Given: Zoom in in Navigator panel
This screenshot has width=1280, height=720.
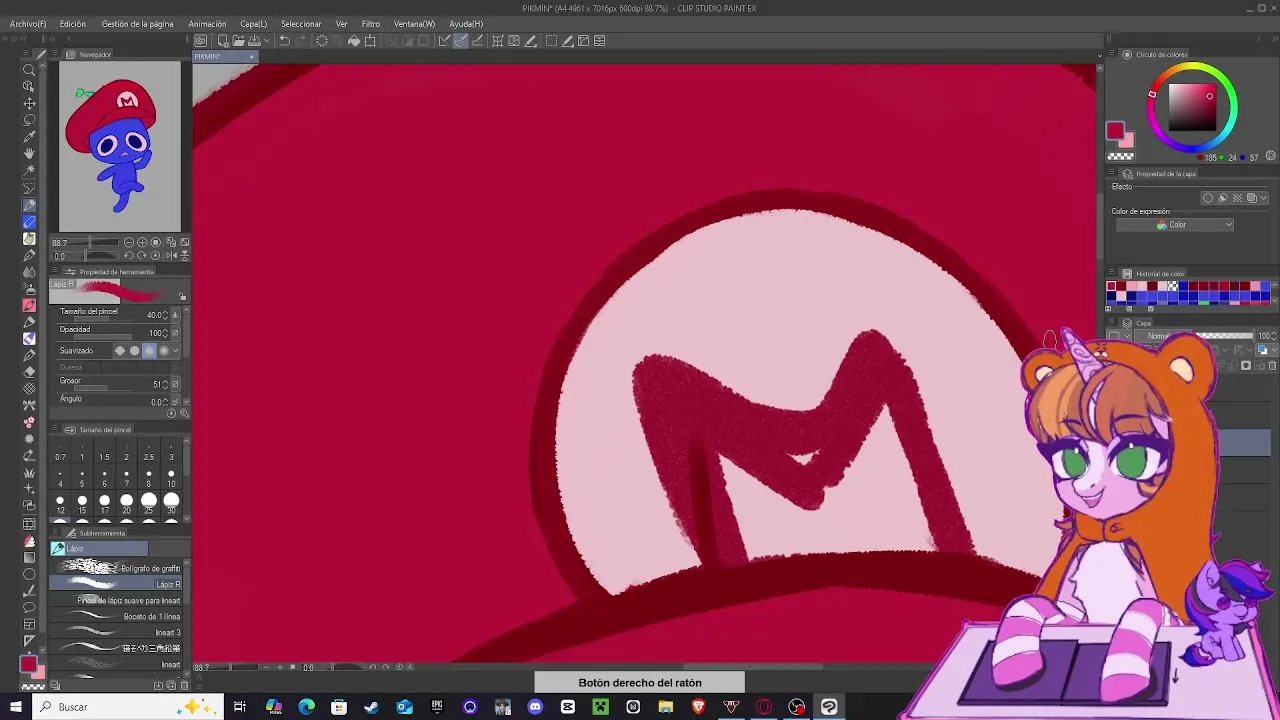Looking at the screenshot, I should click(142, 243).
